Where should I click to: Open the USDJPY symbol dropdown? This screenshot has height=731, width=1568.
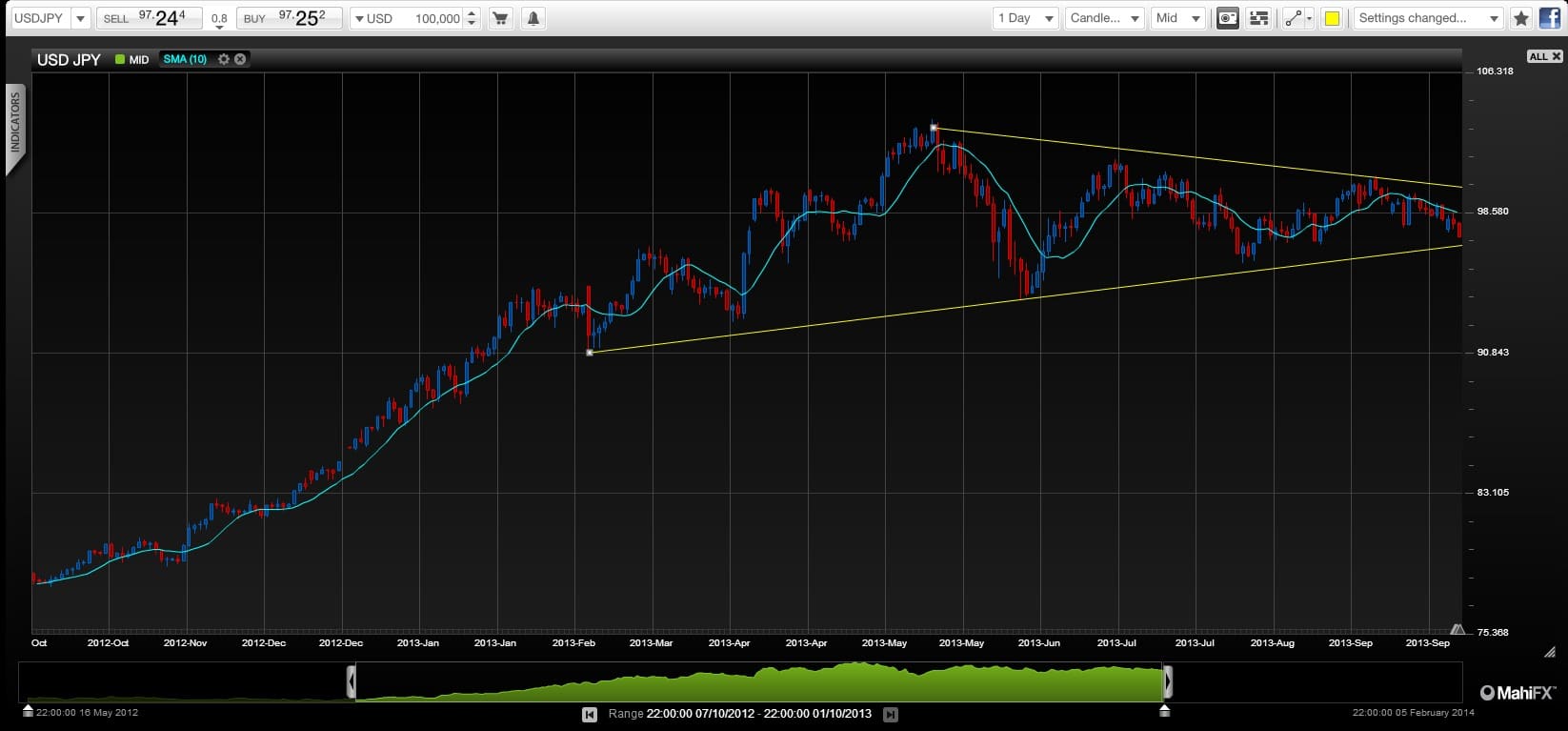50,18
